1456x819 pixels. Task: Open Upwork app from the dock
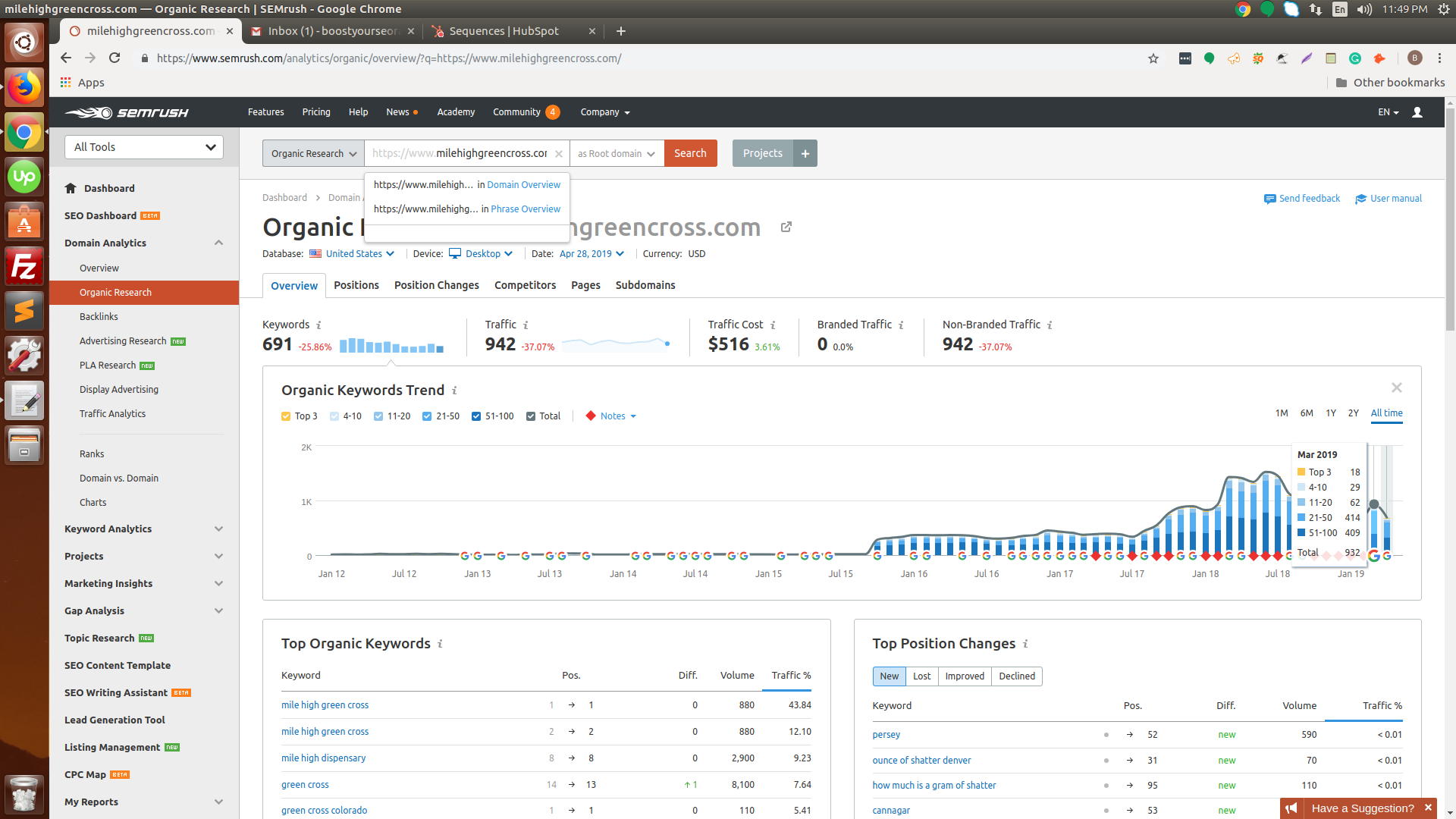point(24,177)
